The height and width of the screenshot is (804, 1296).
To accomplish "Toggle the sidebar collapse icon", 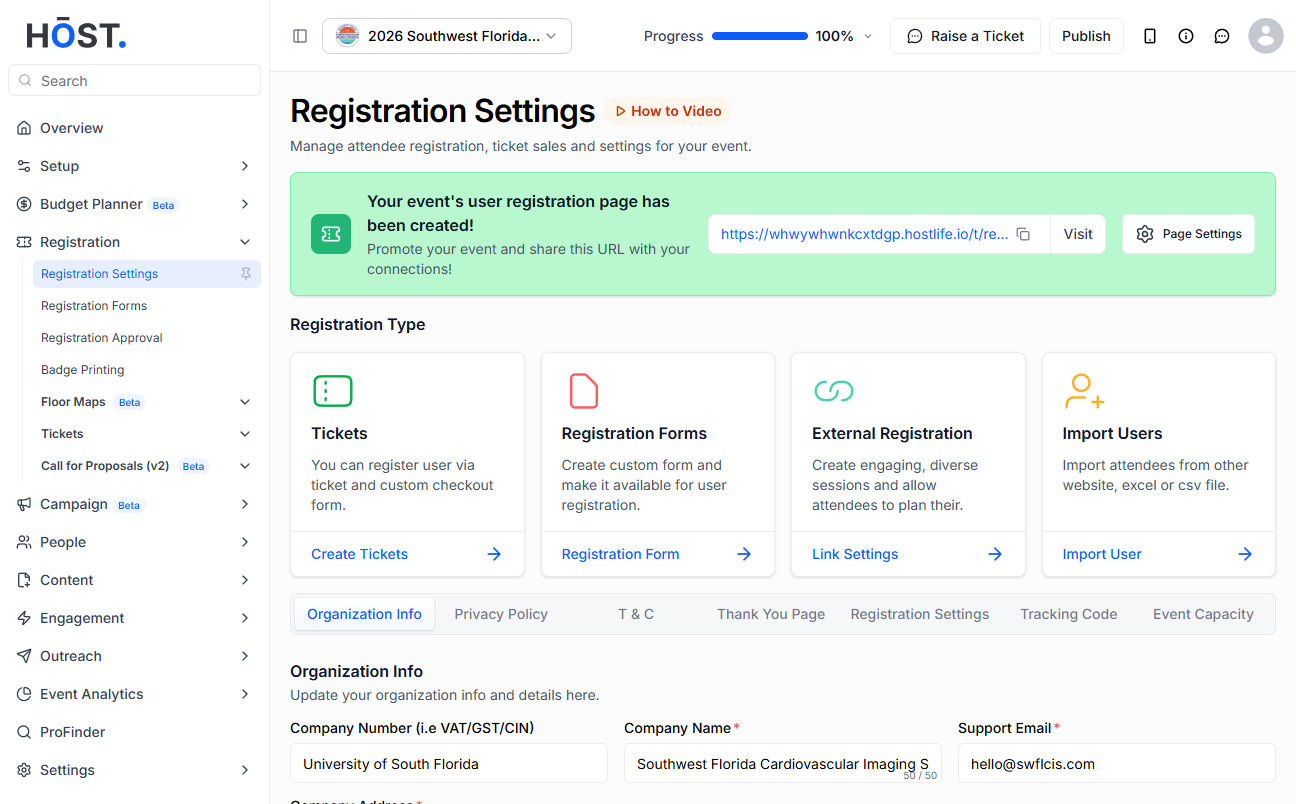I will [300, 36].
